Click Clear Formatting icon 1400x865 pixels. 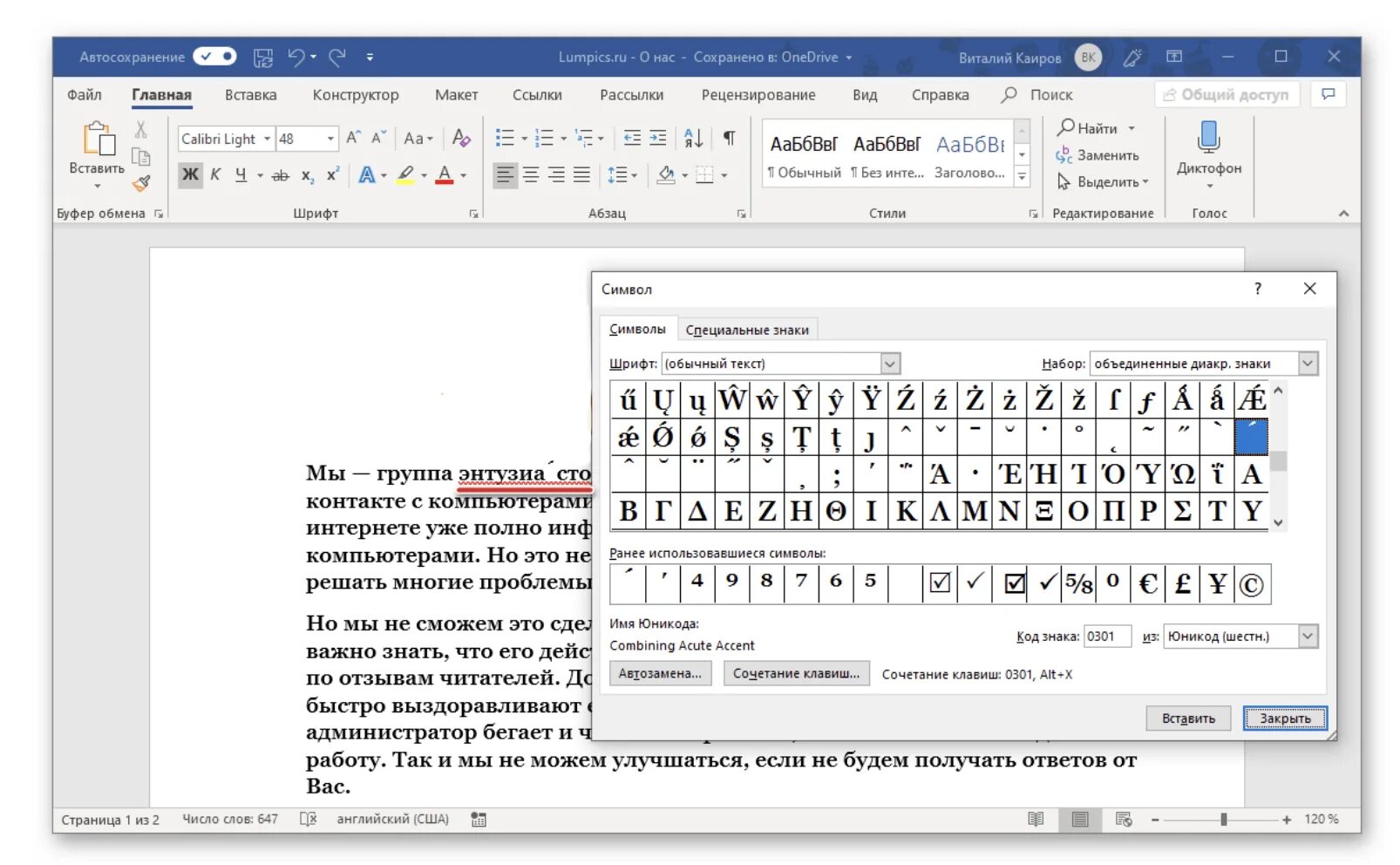coord(461,138)
